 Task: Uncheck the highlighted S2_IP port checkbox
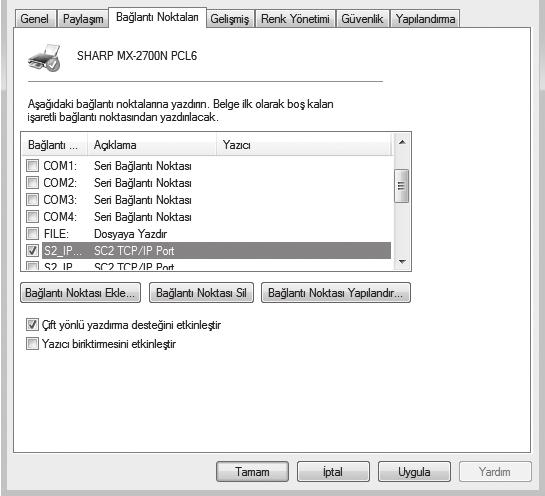32,250
